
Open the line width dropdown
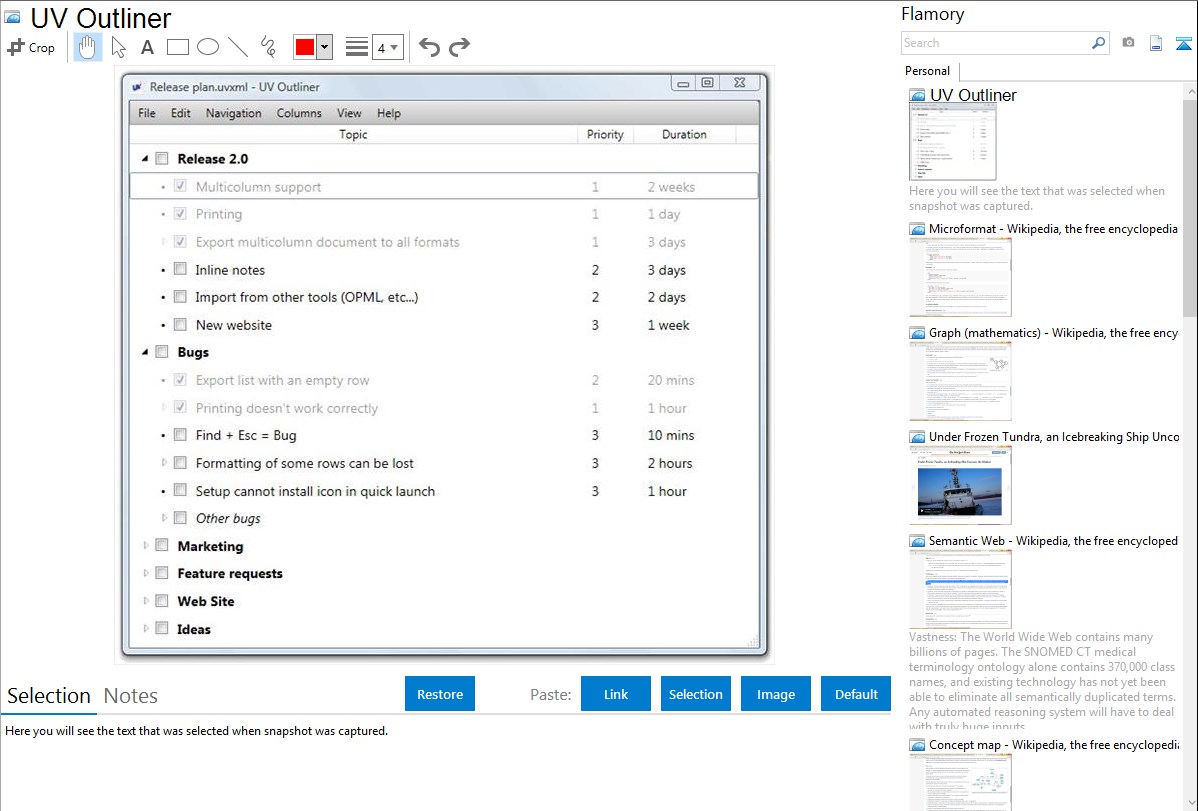point(387,47)
